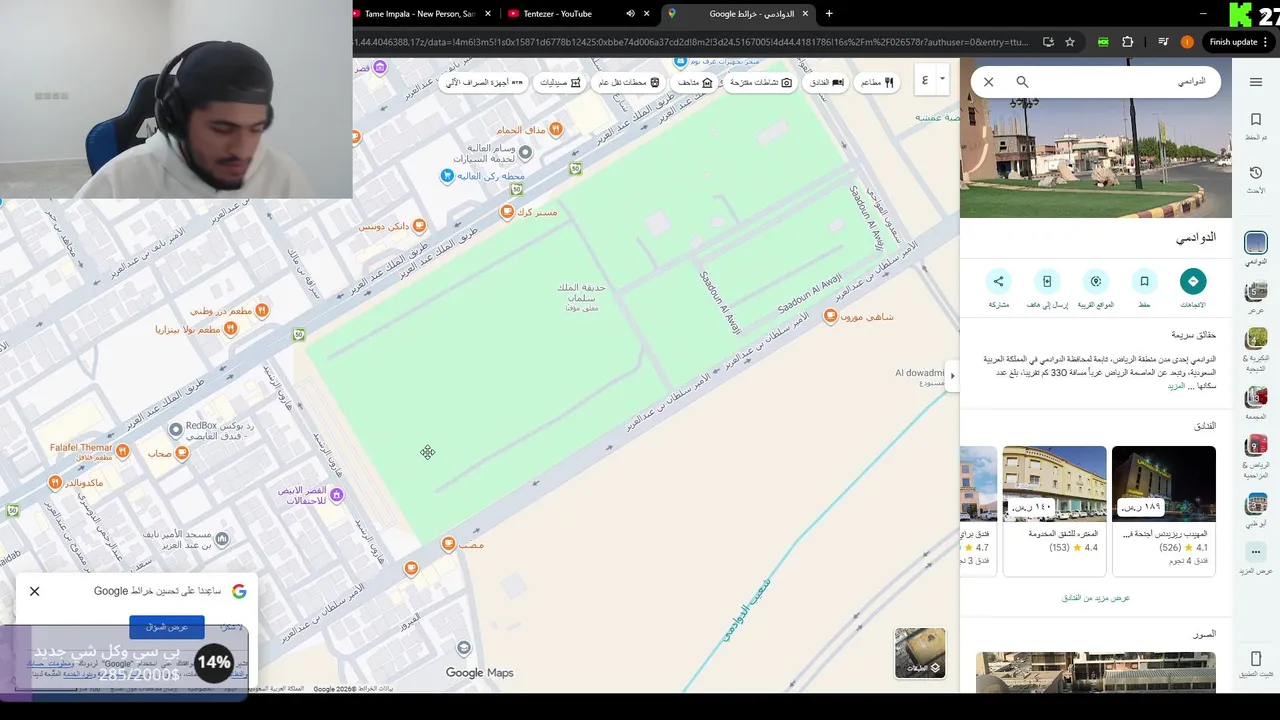
Task: Open recent place الدوادمي in the sidebar
Action: click(1256, 248)
